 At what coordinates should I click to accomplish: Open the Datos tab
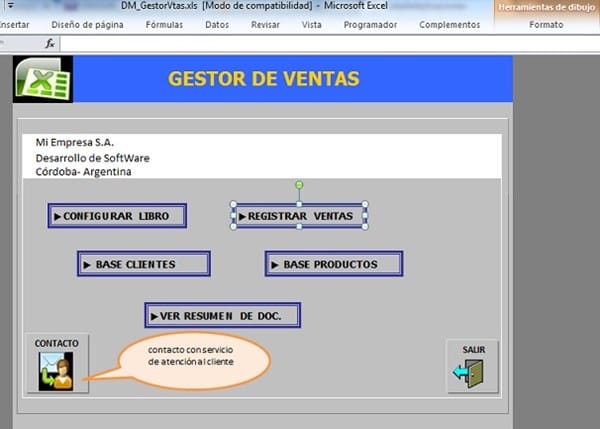click(217, 24)
